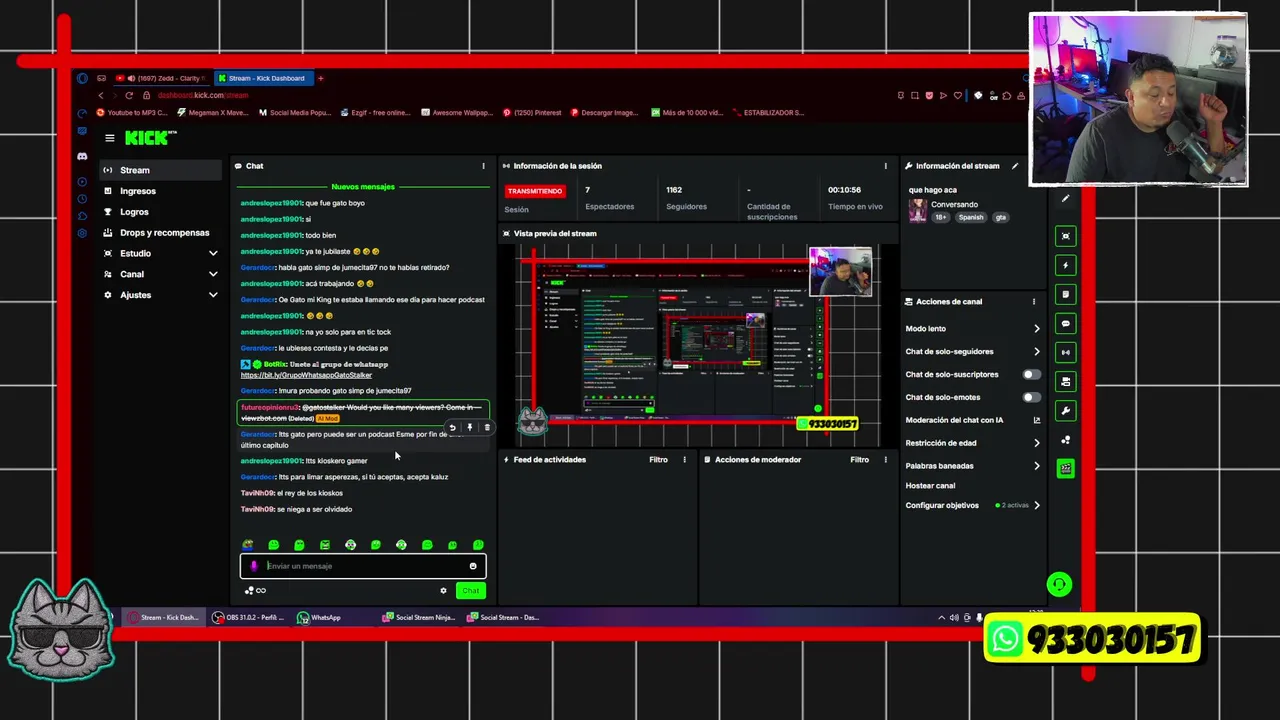Click the Nuevos mensajes divider label

click(363, 187)
